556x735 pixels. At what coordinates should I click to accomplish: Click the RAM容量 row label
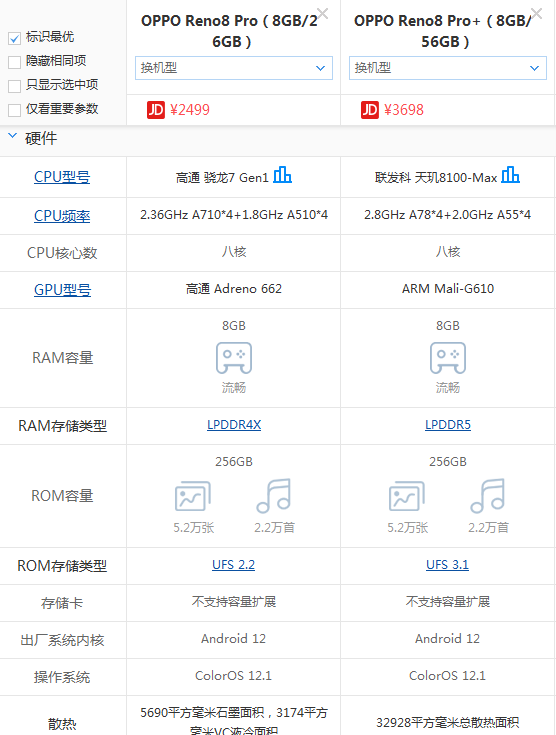62,358
